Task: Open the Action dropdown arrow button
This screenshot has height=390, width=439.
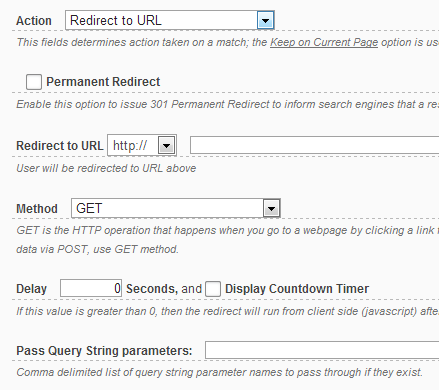Action: (265, 20)
